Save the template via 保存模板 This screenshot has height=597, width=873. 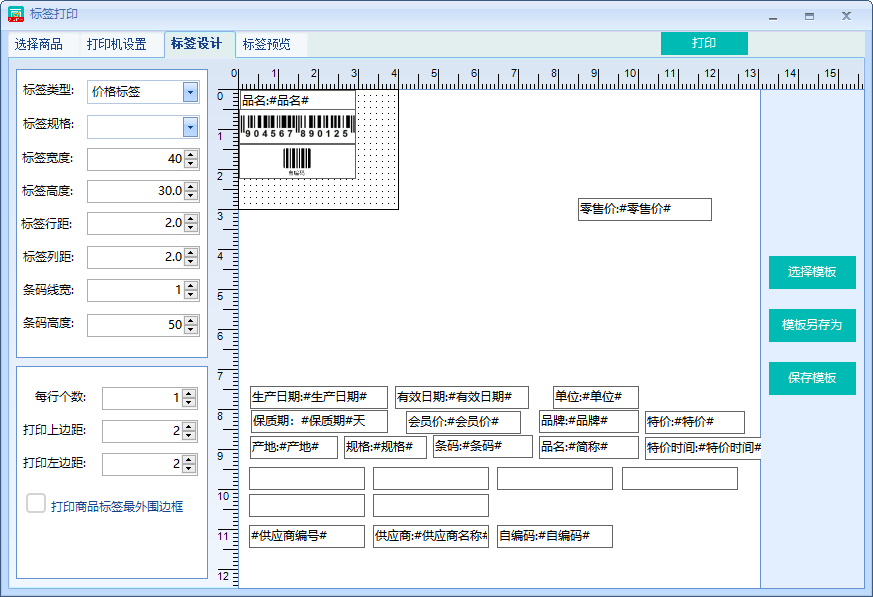pyautogui.click(x=811, y=379)
